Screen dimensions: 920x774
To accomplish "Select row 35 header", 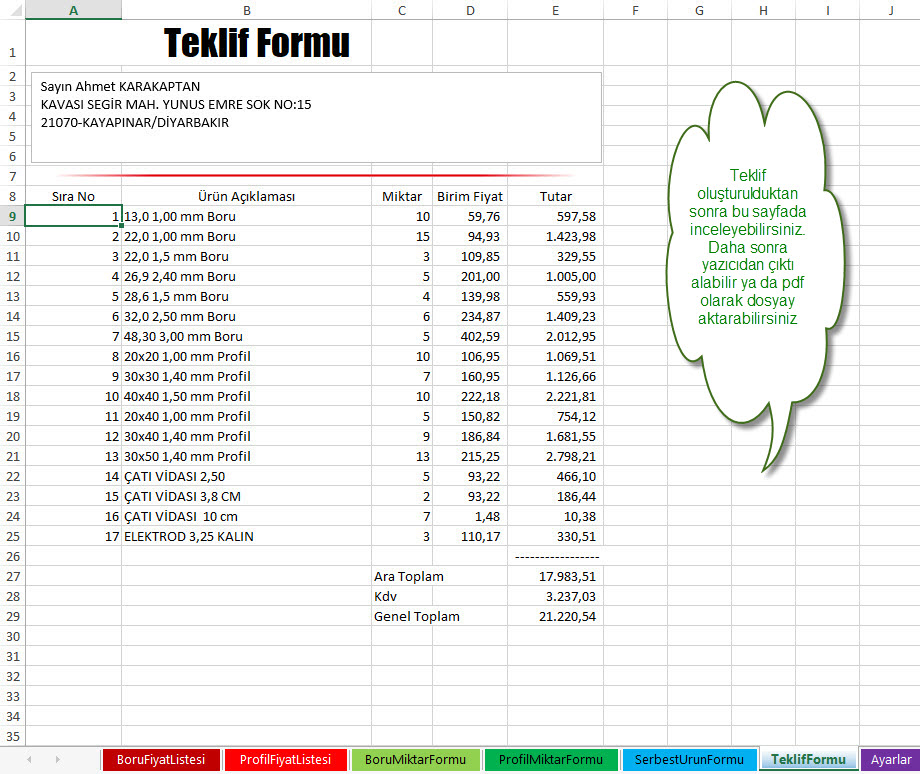I will 12,736.
